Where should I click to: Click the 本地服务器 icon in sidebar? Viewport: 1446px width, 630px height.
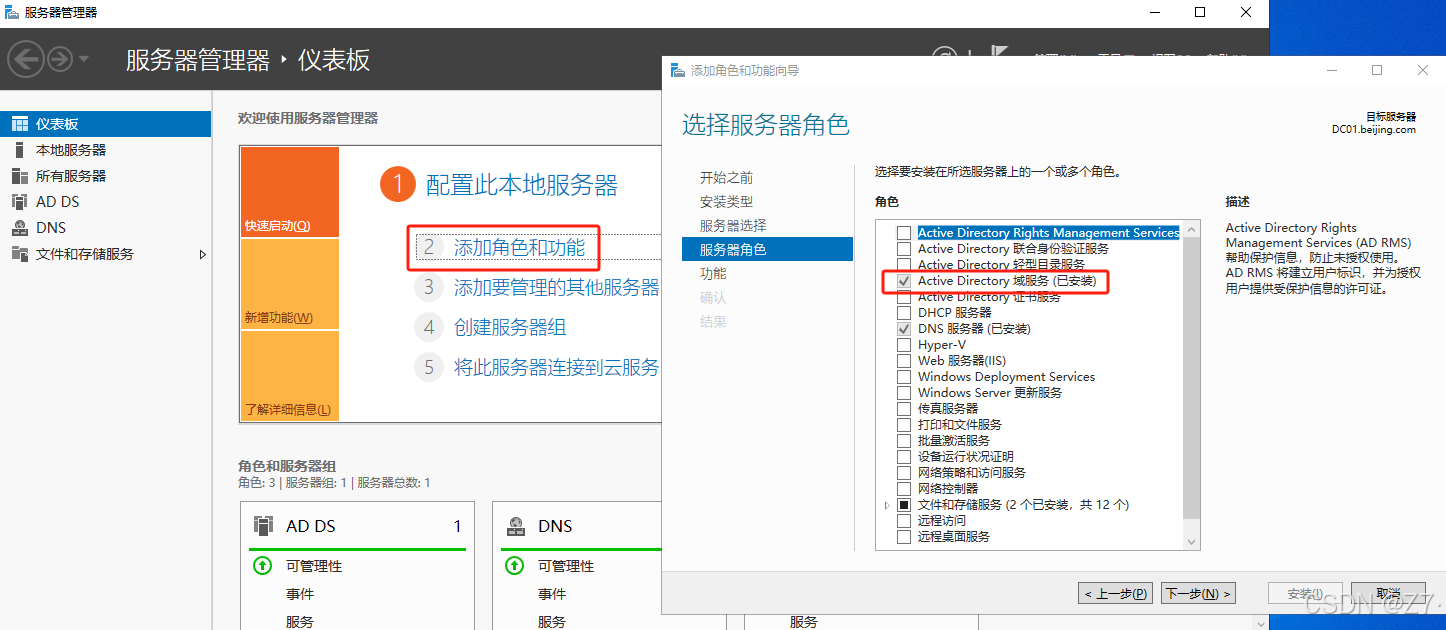coord(19,150)
